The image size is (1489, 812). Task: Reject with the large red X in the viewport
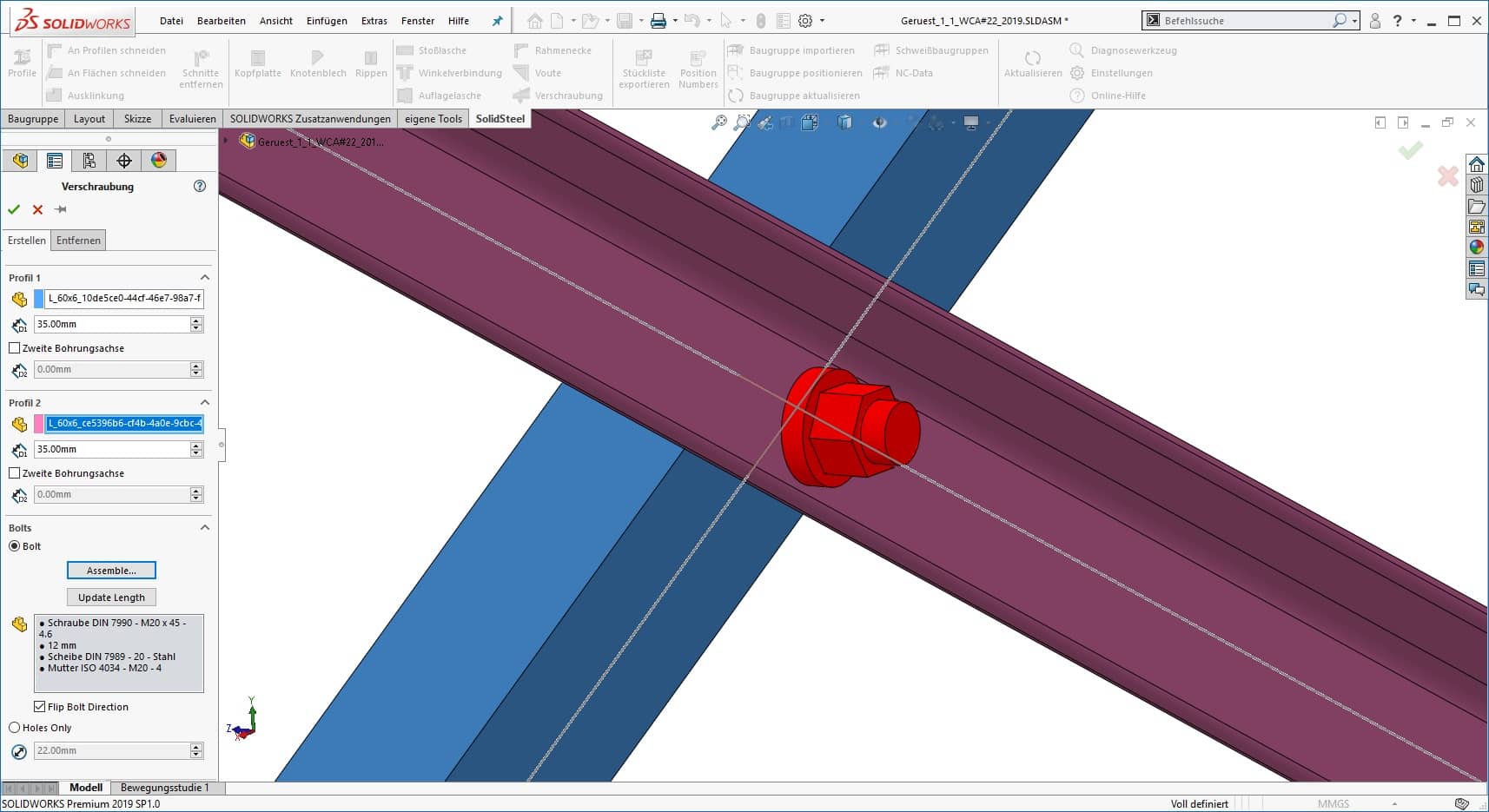coord(1447,176)
